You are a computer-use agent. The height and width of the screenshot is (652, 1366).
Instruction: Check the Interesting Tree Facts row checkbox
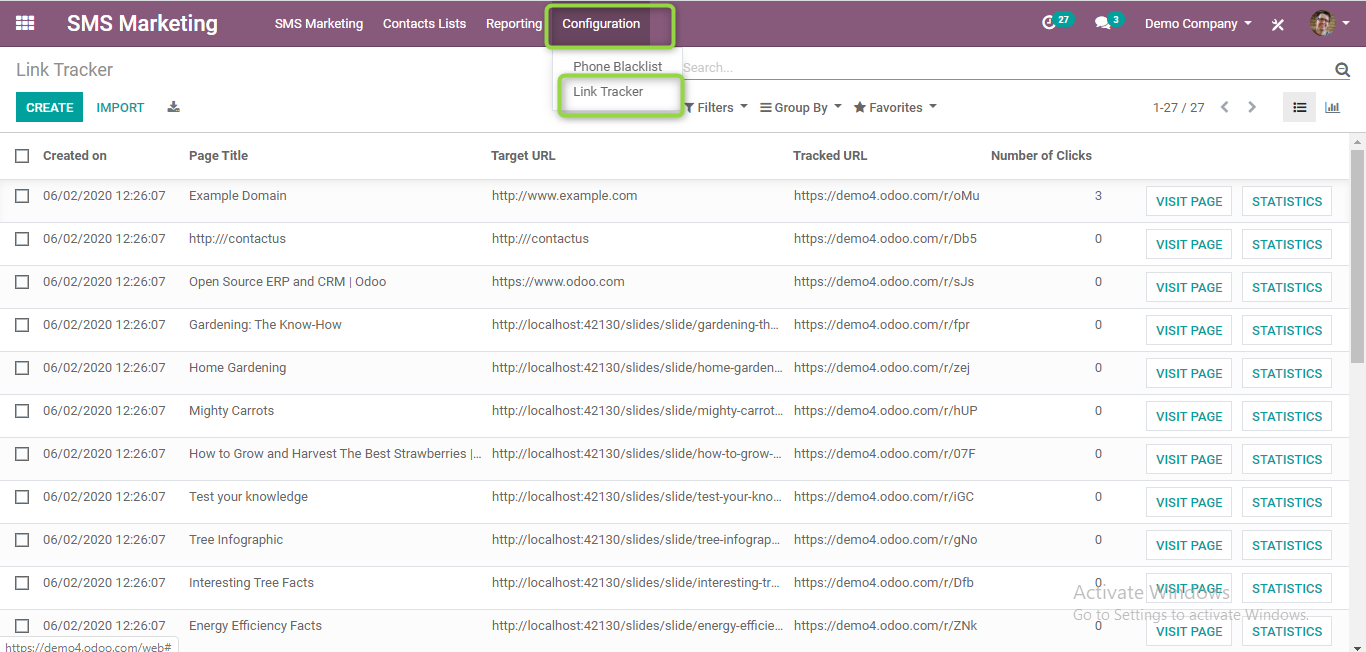coord(22,583)
